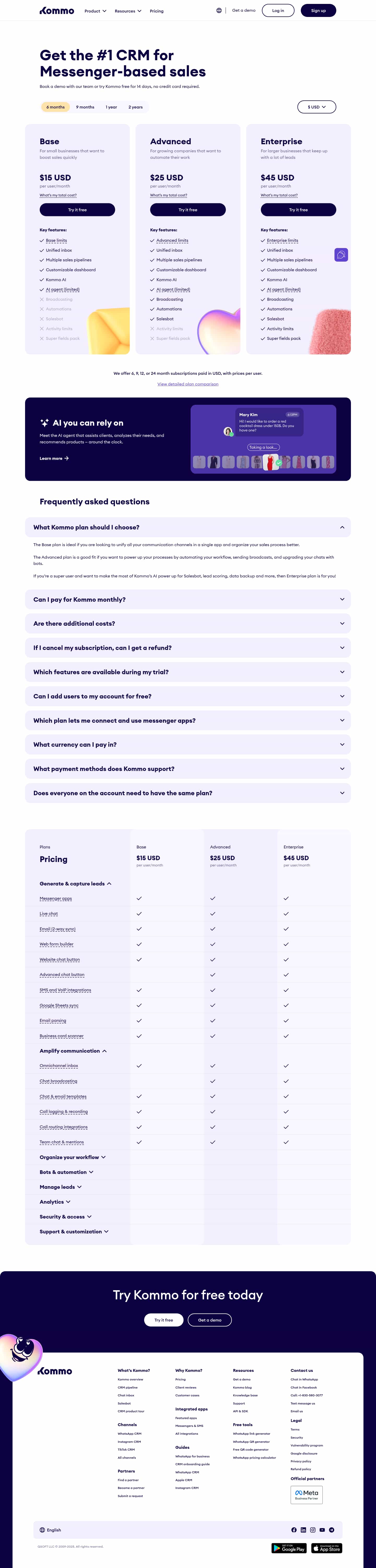Click the Get it on Google Play badge

(289, 1548)
